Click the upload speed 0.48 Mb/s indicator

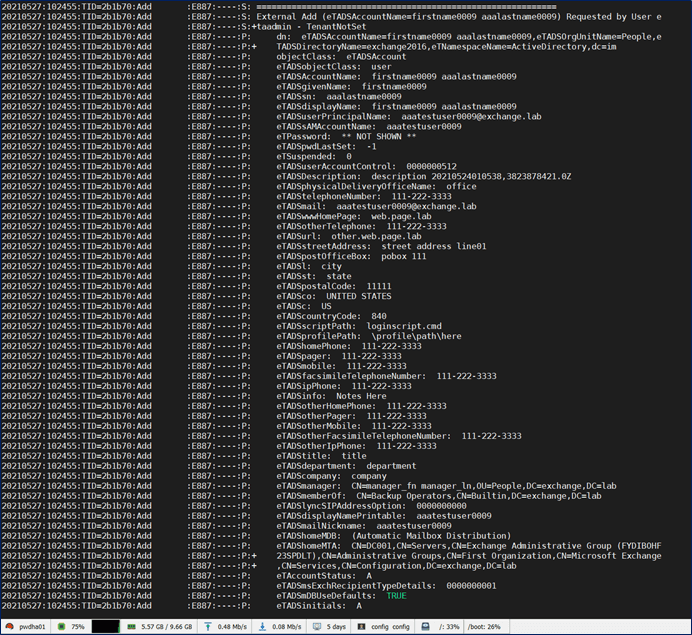pos(232,626)
